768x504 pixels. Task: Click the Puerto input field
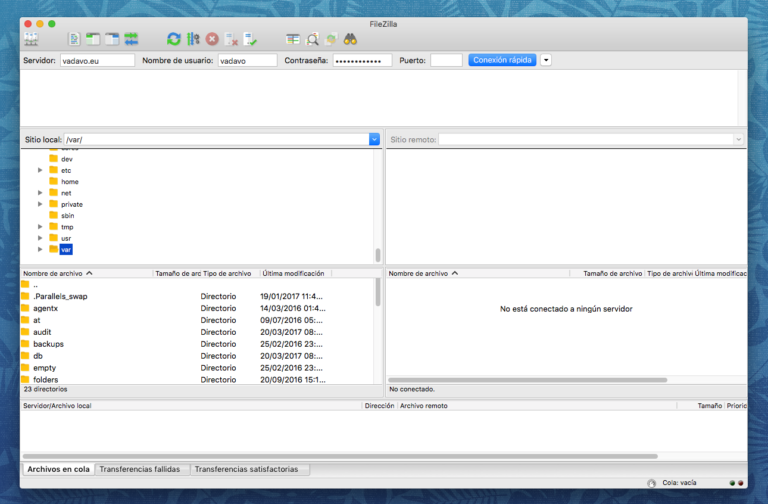tap(446, 60)
